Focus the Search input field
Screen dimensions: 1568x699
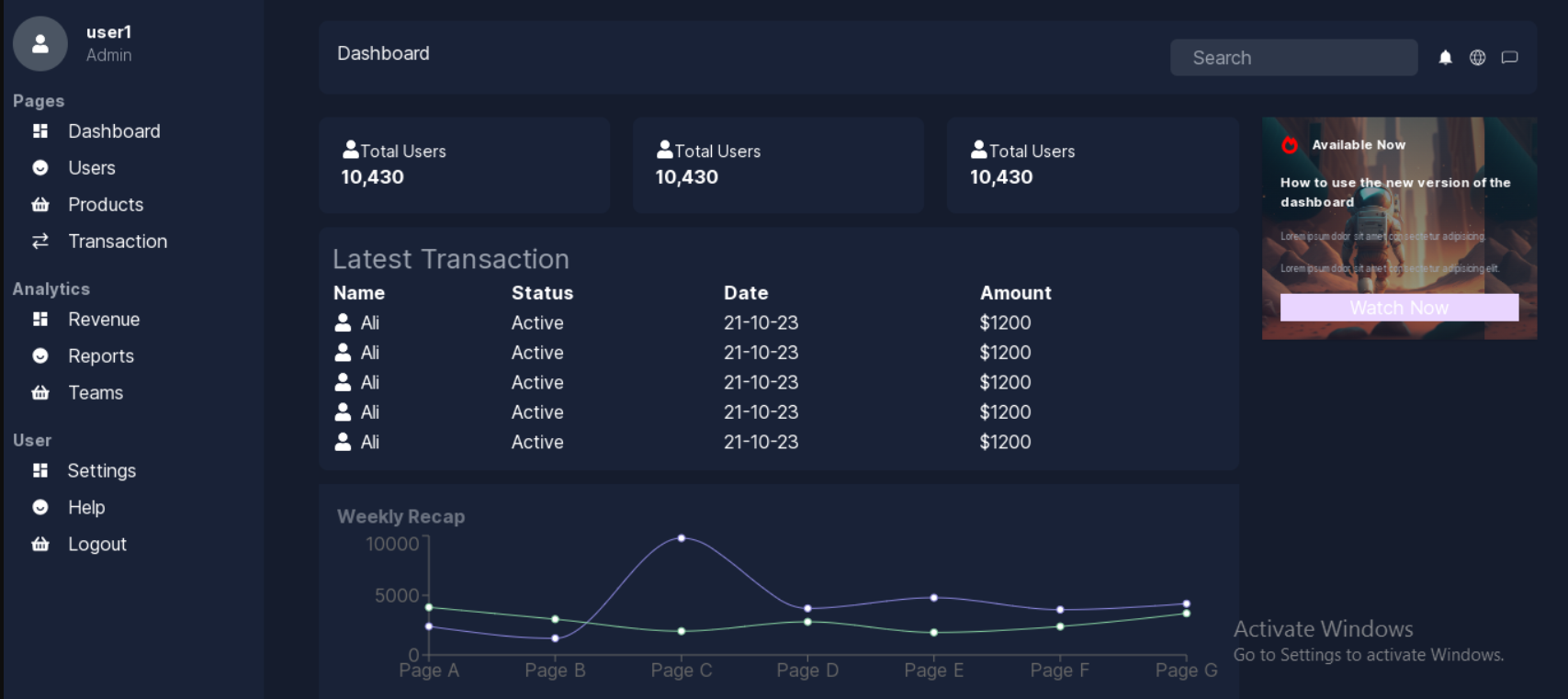[x=1292, y=58]
